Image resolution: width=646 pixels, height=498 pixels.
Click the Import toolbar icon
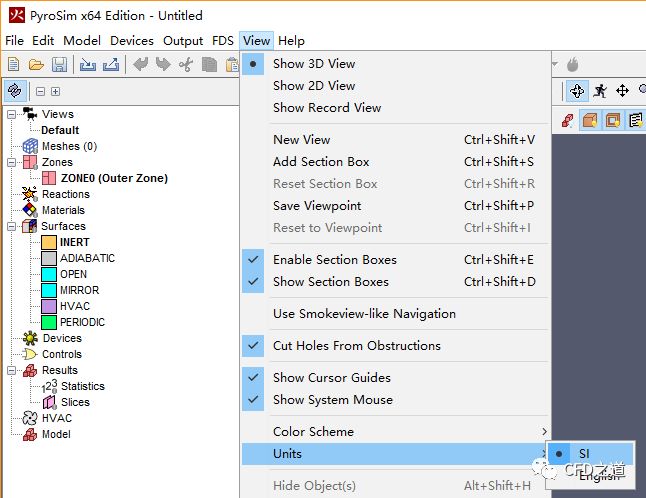tap(88, 65)
